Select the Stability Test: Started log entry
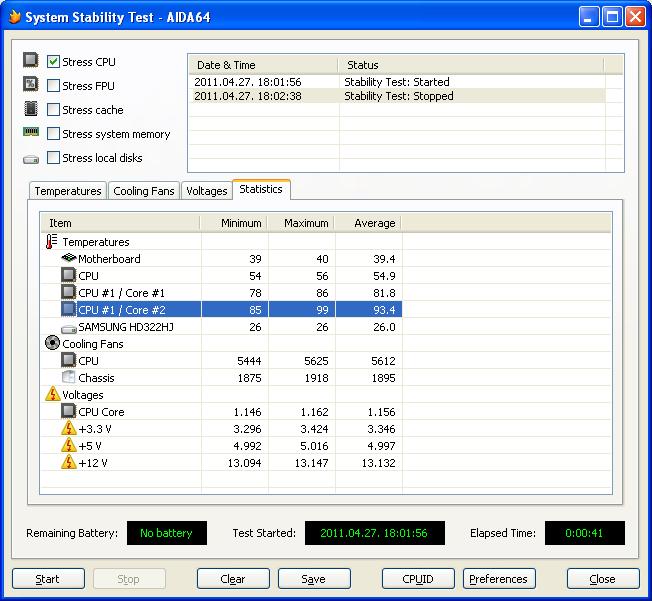Image resolution: width=652 pixels, height=601 pixels. 397,82
